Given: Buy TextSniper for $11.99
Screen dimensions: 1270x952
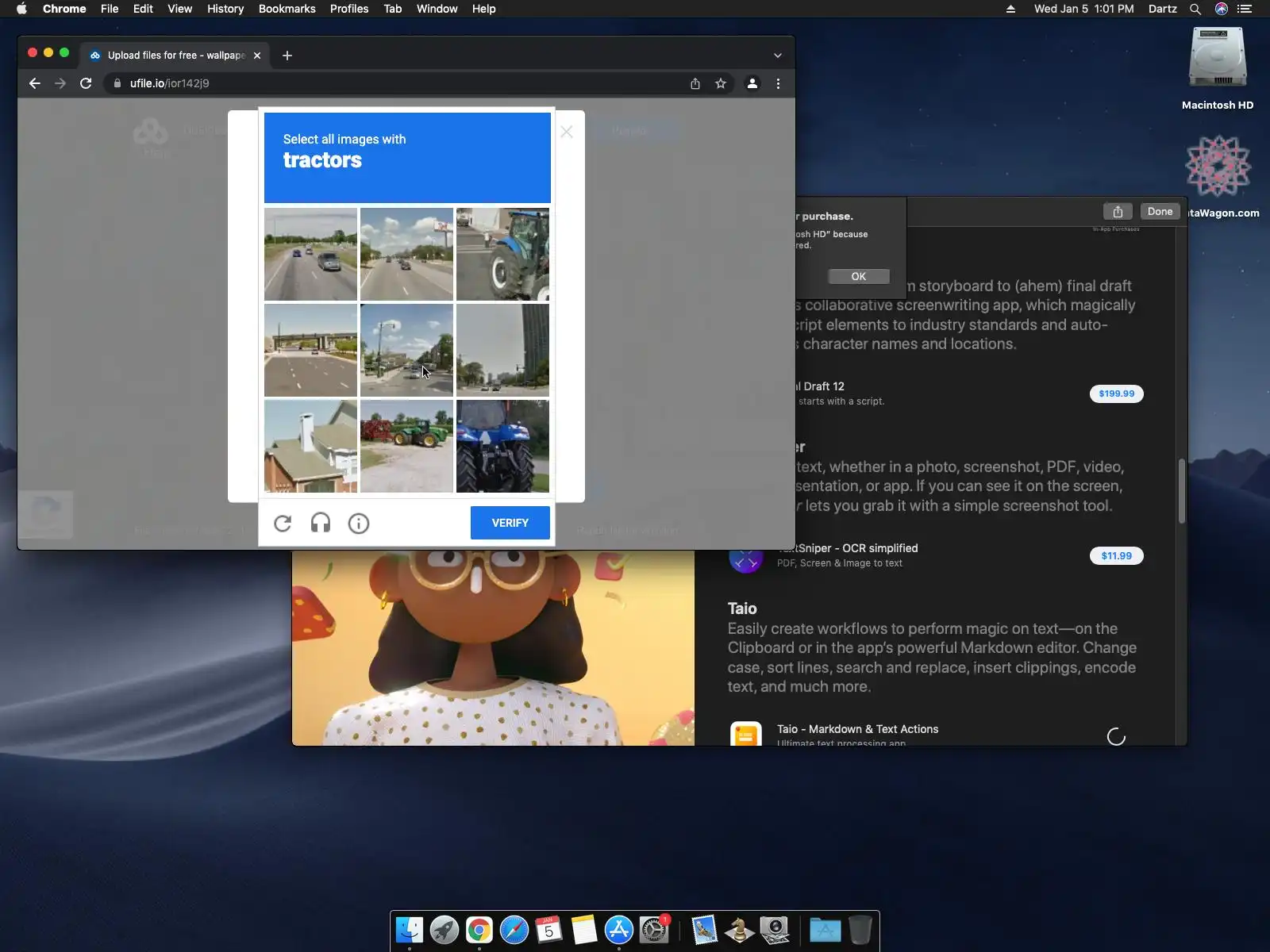Looking at the screenshot, I should [x=1117, y=555].
